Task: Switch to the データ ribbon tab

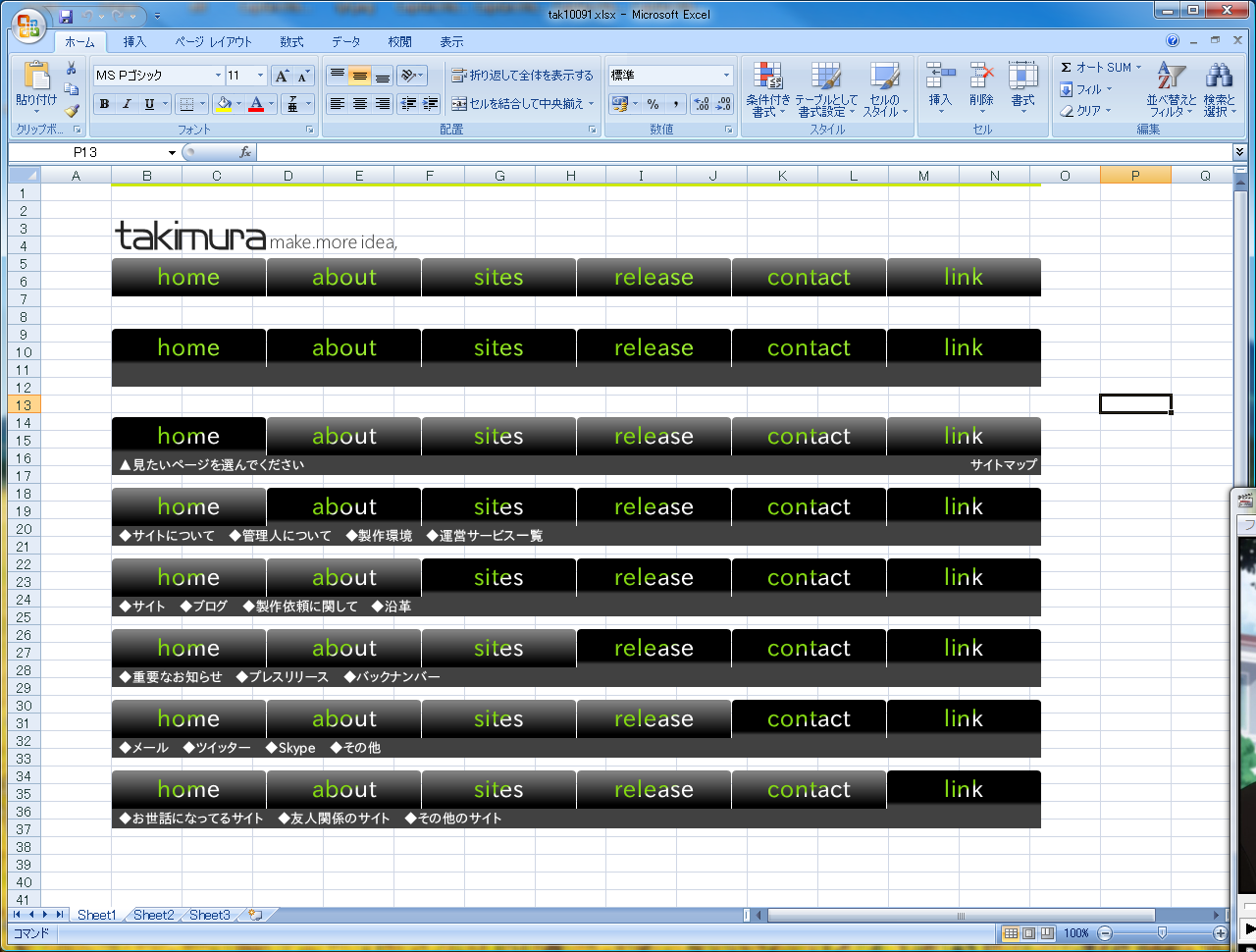Action: (x=345, y=42)
